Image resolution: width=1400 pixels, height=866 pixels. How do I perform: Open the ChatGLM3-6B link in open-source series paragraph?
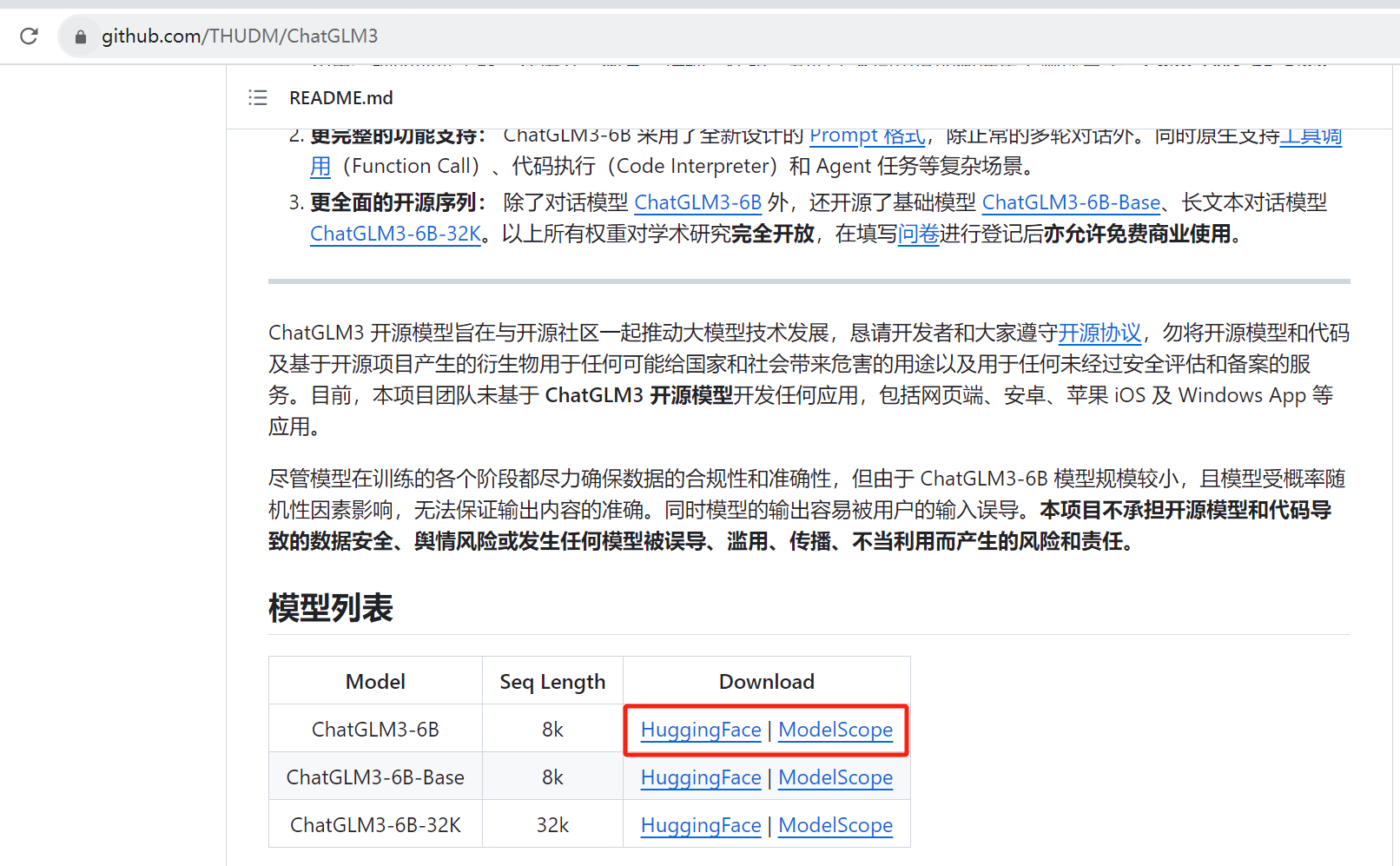point(697,202)
